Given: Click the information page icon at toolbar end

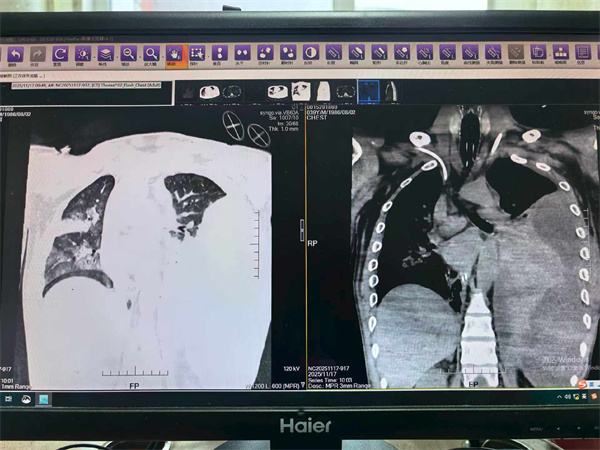Looking at the screenshot, I should 582,53.
